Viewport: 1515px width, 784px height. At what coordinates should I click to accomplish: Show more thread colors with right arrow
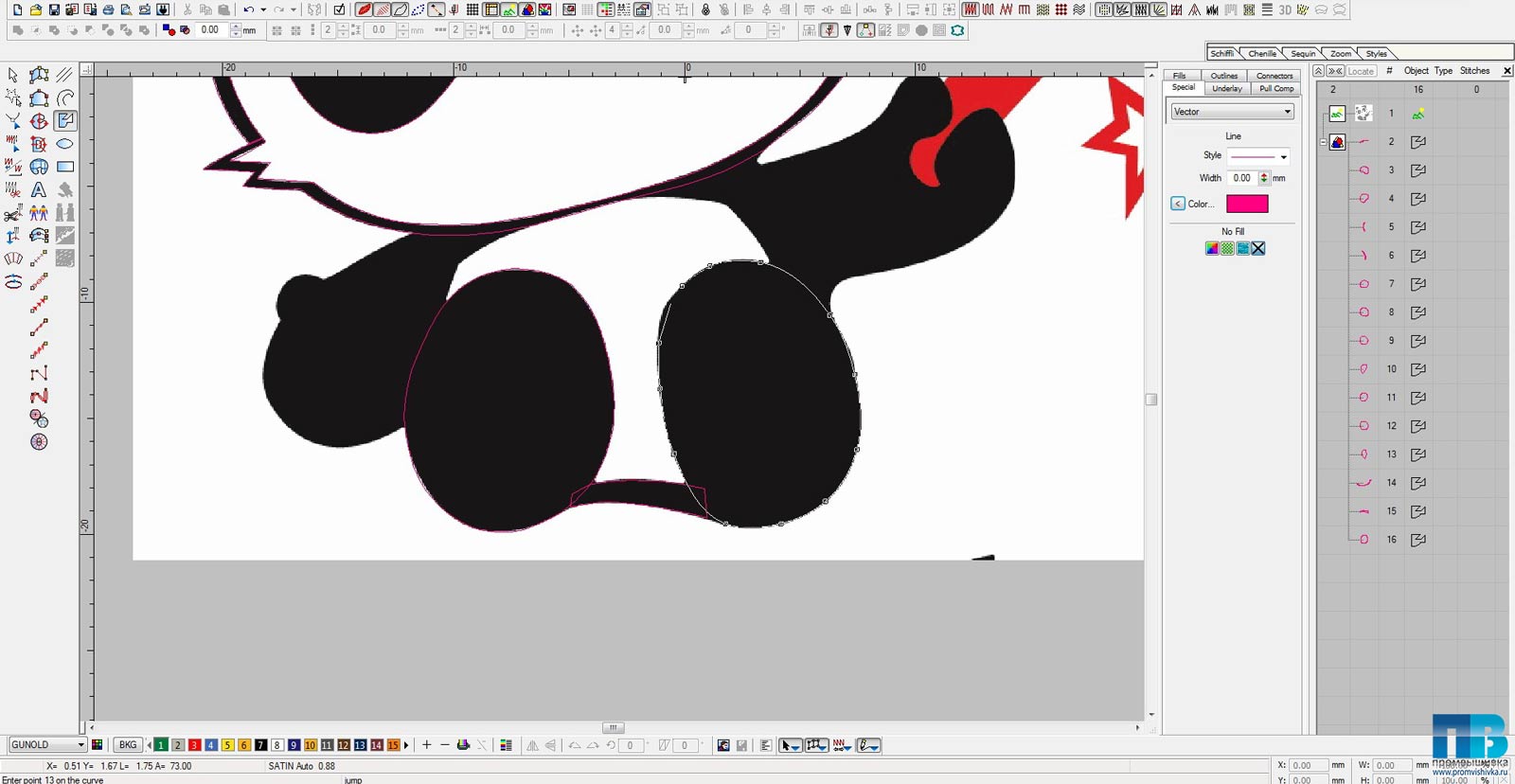click(x=407, y=745)
